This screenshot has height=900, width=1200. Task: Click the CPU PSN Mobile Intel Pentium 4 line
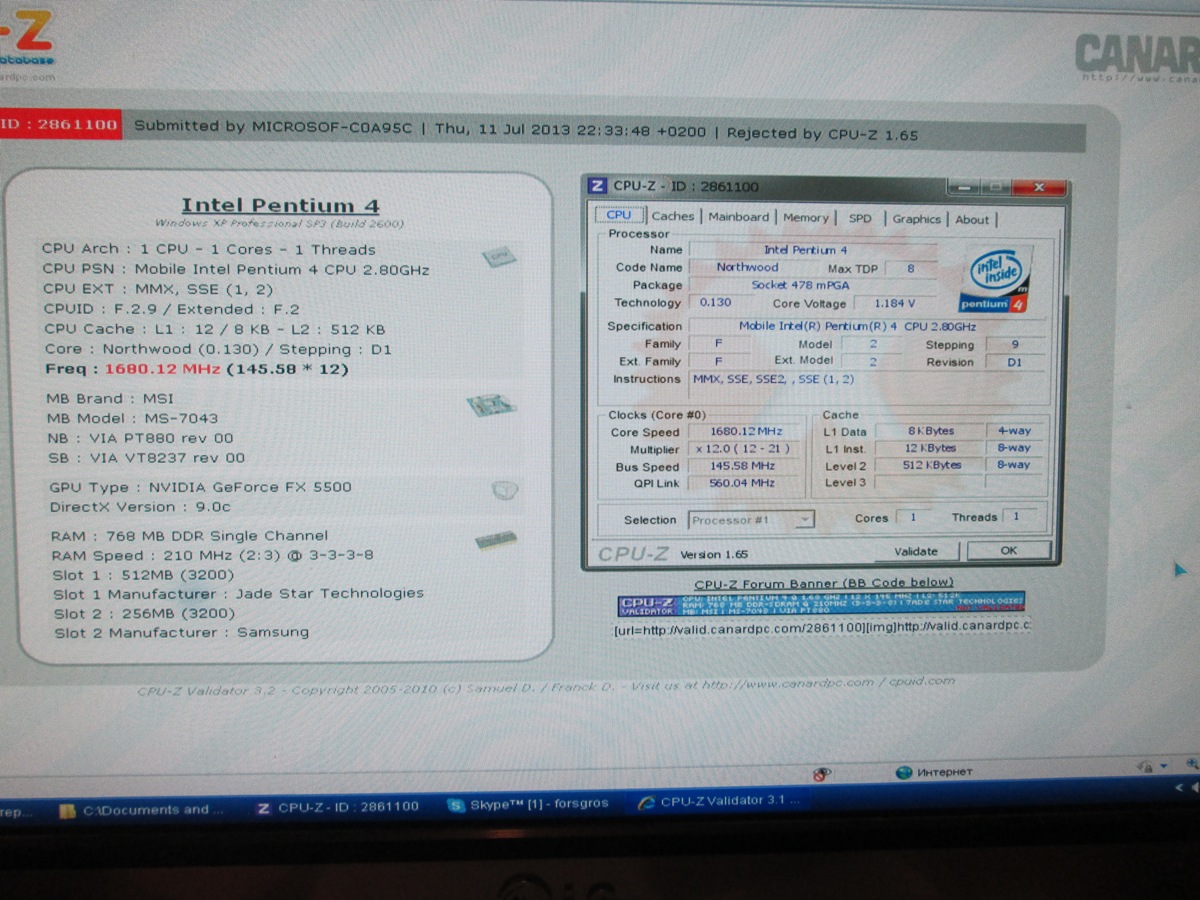pos(236,269)
